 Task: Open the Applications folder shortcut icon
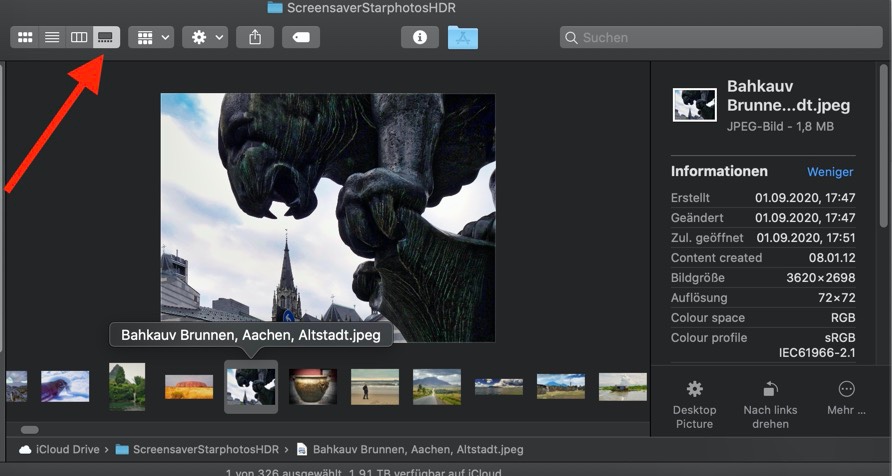coord(463,37)
